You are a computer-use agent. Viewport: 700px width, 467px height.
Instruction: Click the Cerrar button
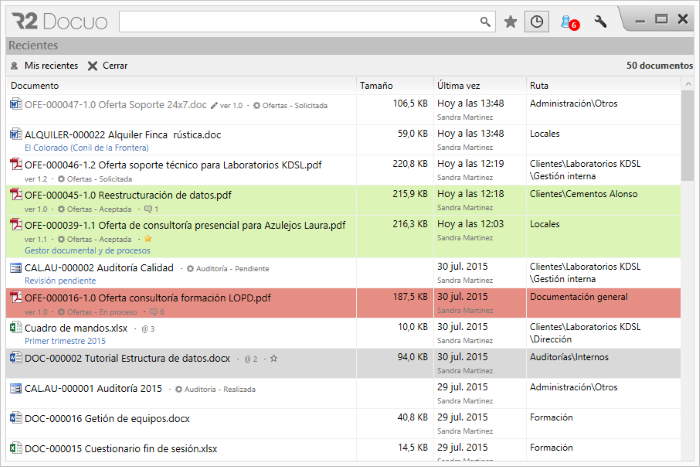(108, 66)
